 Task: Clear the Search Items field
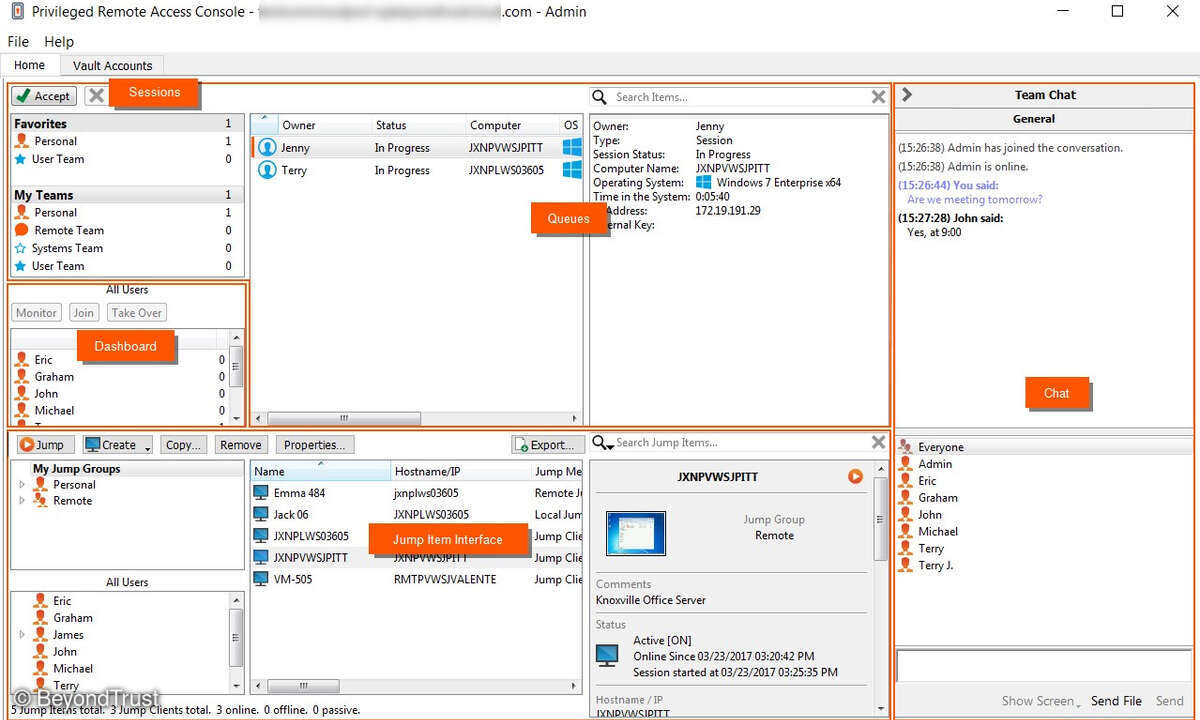[x=878, y=97]
